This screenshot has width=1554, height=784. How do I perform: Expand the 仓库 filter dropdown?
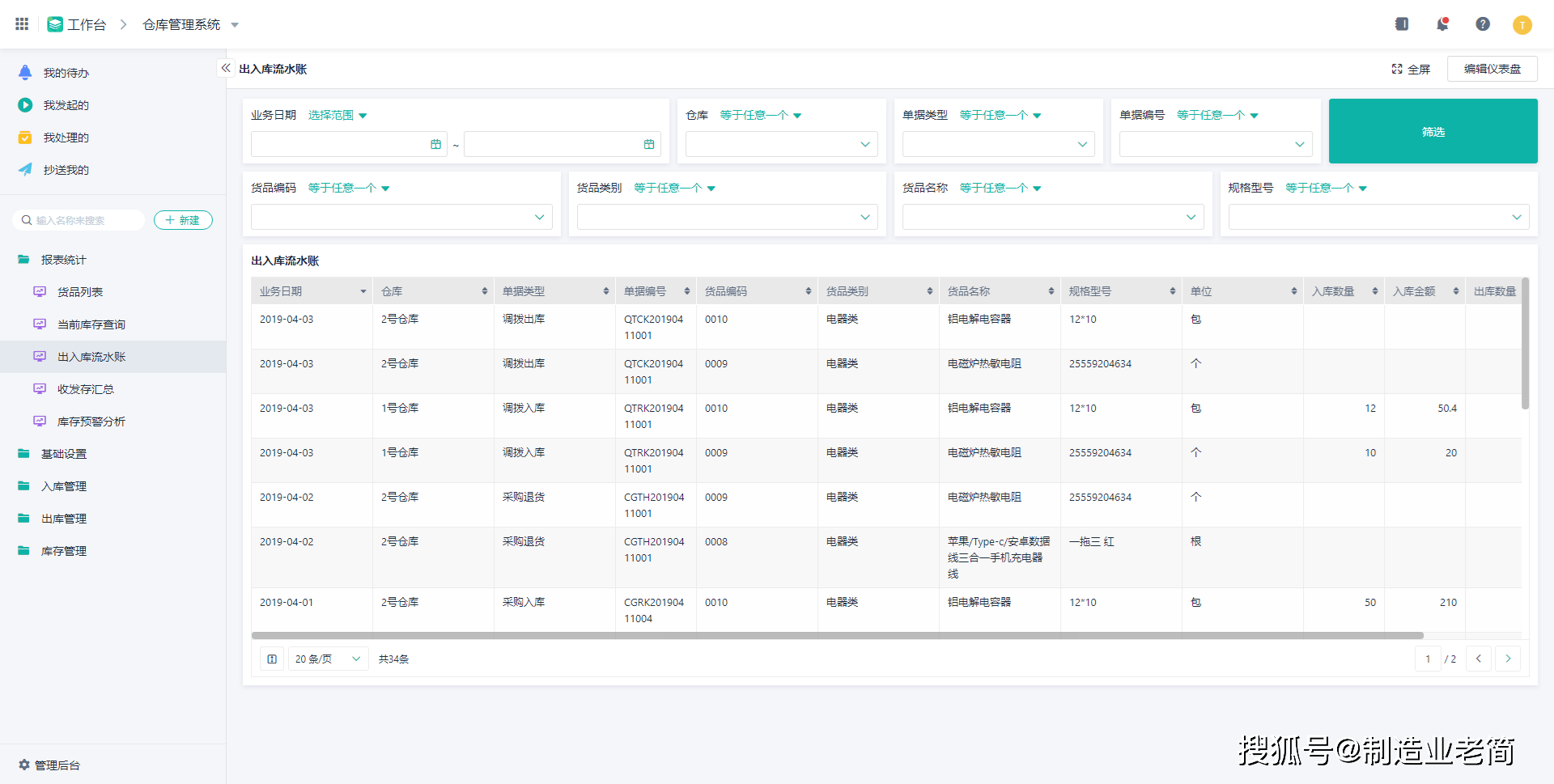[x=781, y=144]
